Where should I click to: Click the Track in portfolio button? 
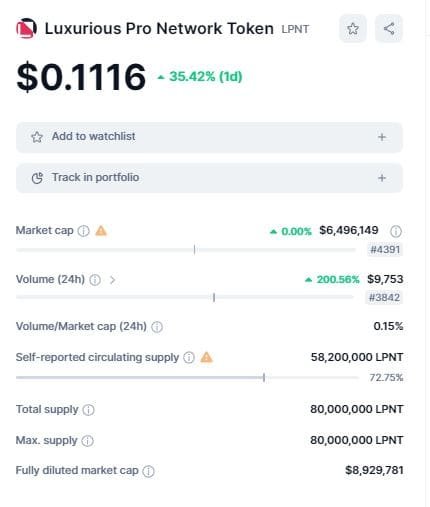point(209,178)
